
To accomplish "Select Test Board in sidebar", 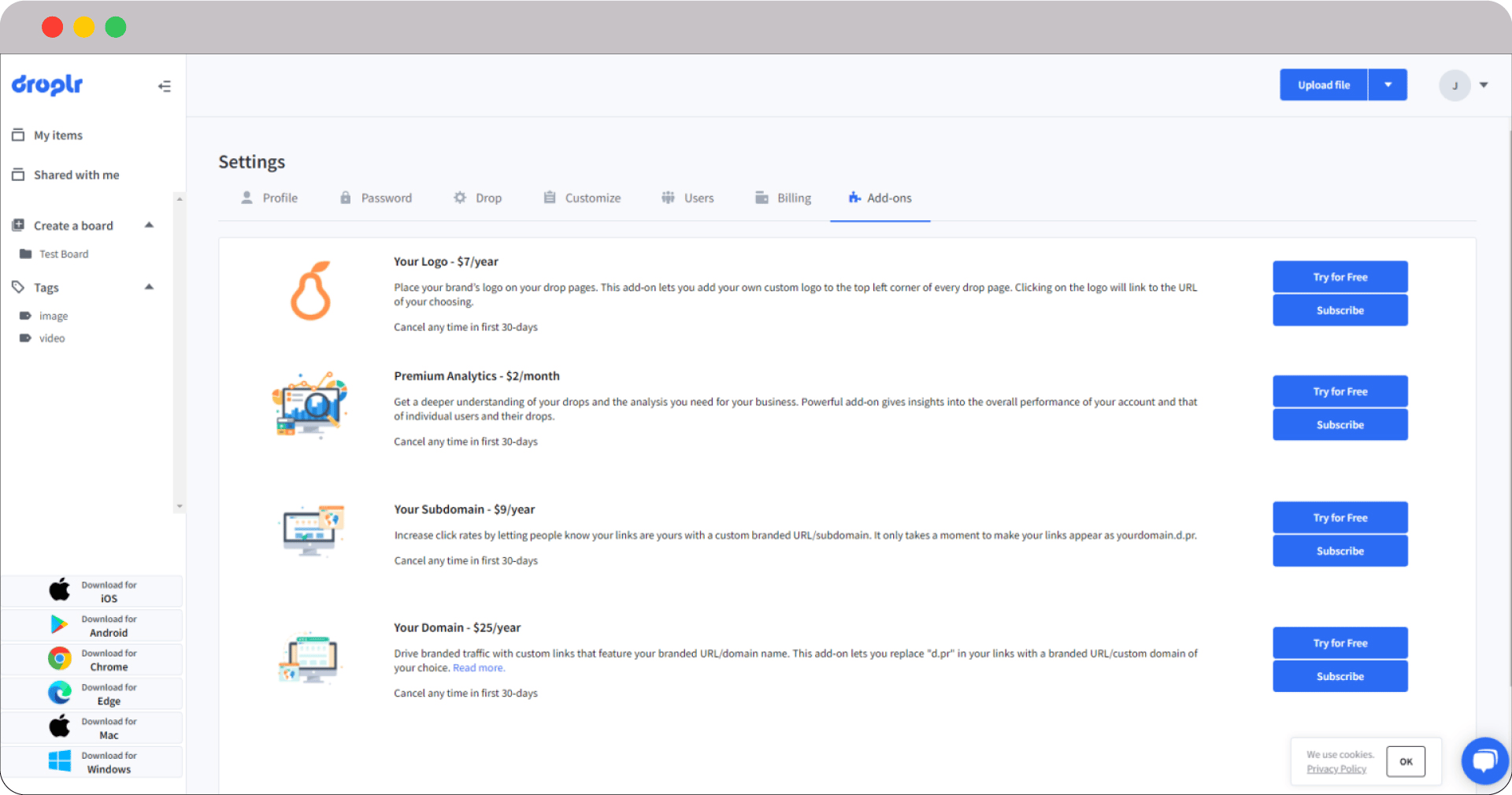I will pos(64,254).
